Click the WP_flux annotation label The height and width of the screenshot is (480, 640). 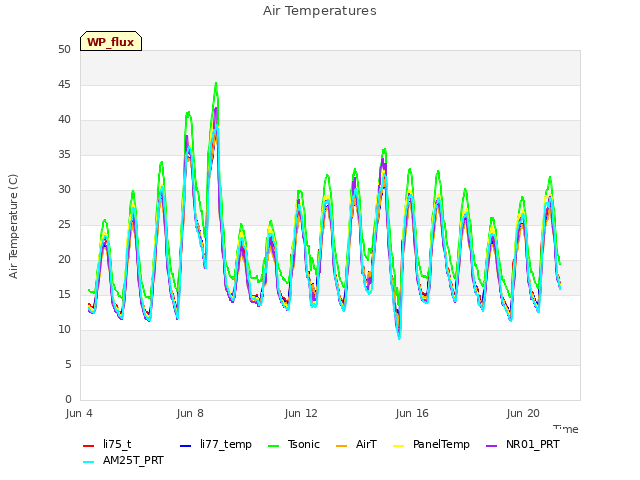(111, 41)
